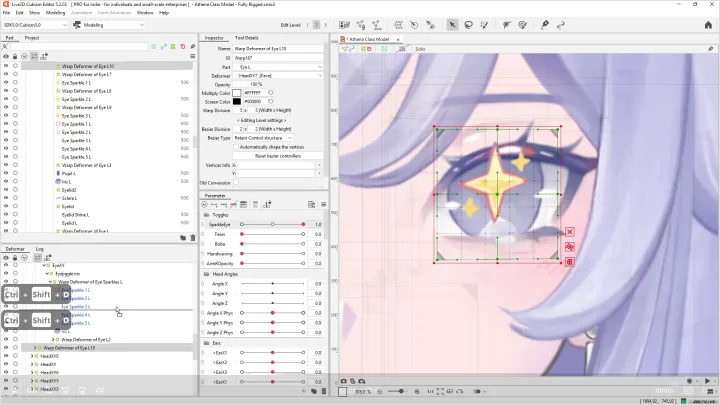720x405 pixels.
Task: Click the parameter keyform delete icon with a red slash
Action: 233,204
